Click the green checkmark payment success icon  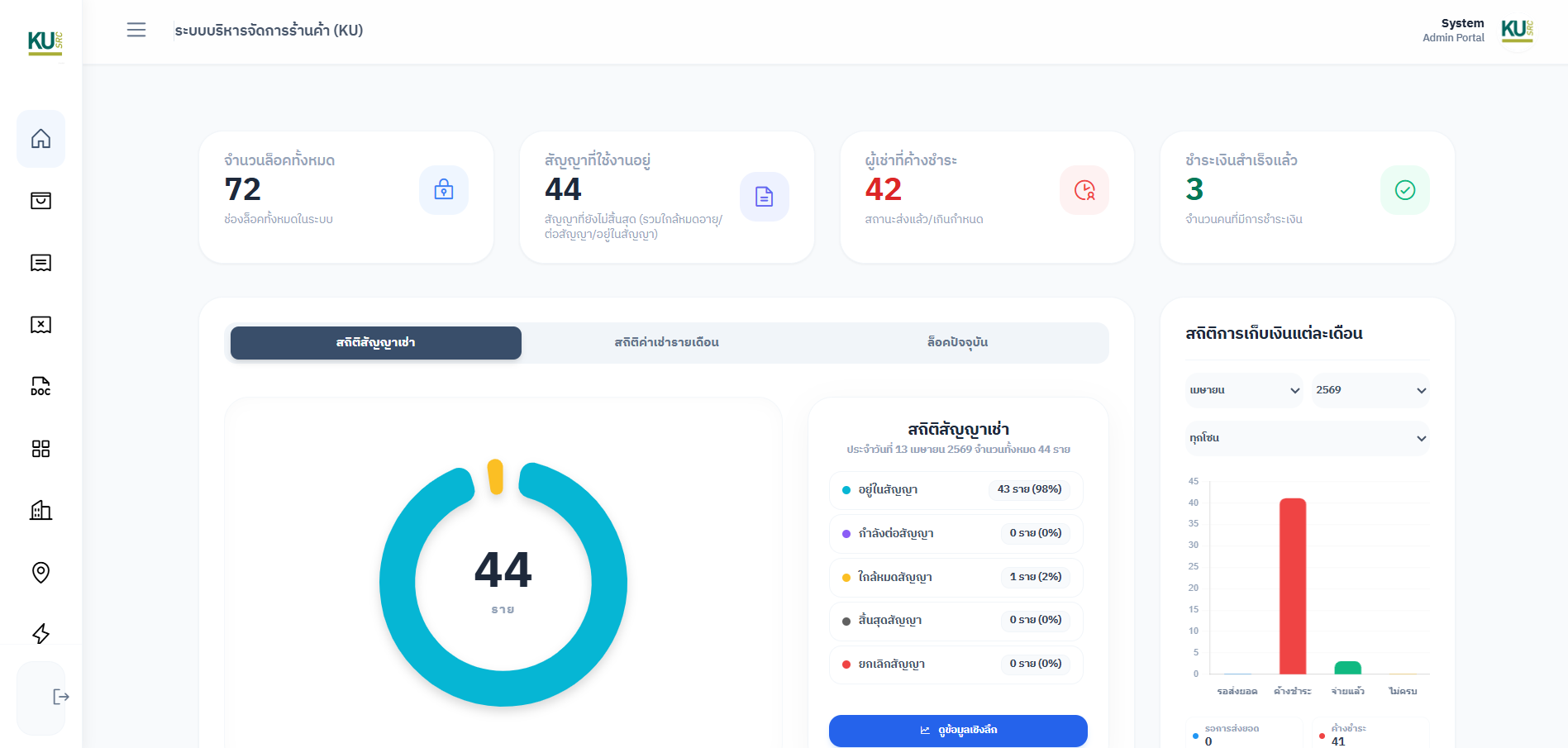(1404, 190)
